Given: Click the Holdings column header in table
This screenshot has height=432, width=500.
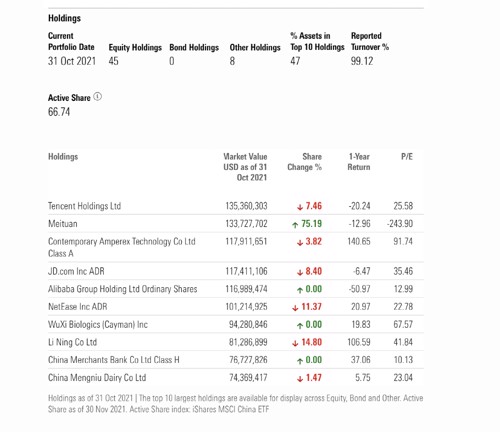Looking at the screenshot, I should point(63,156).
